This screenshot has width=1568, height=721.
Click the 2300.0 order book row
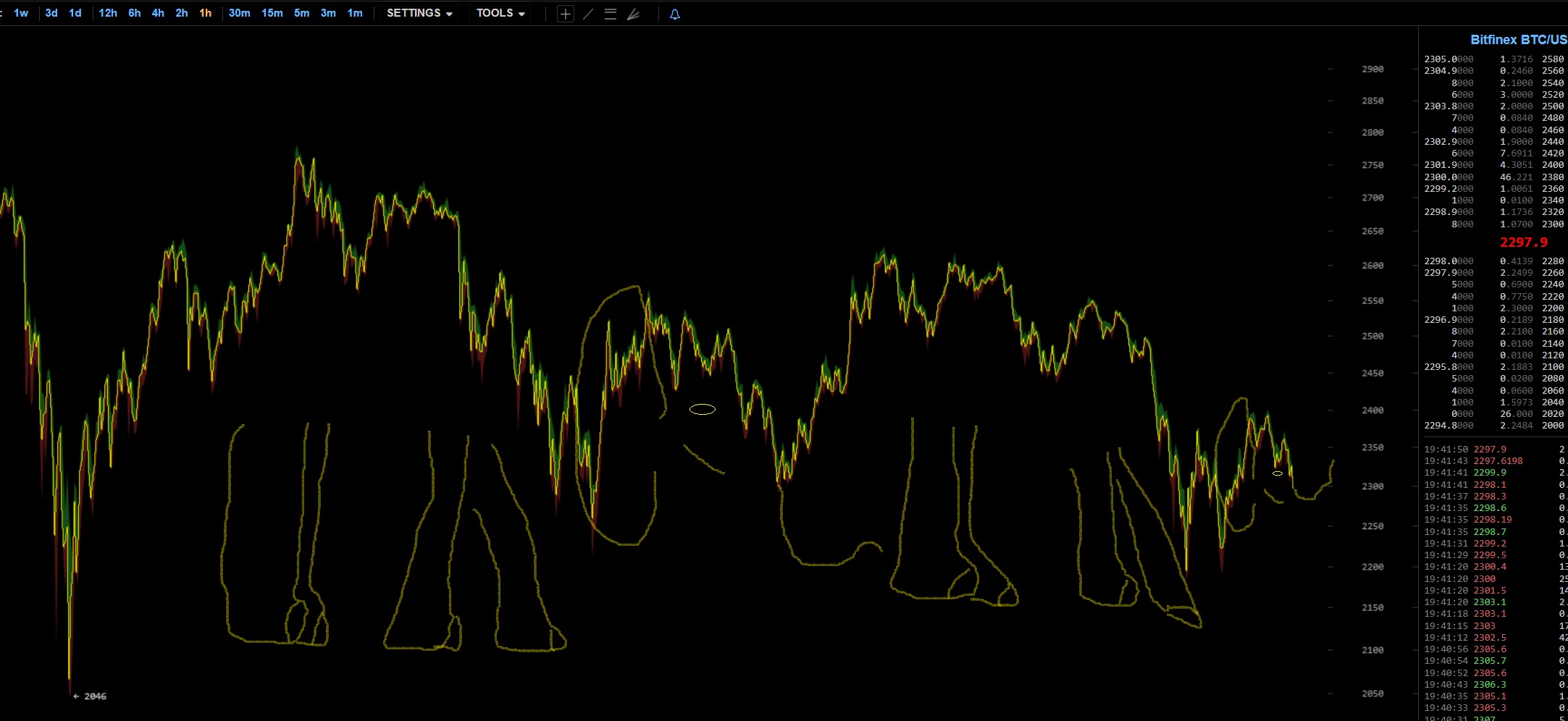coord(1448,177)
